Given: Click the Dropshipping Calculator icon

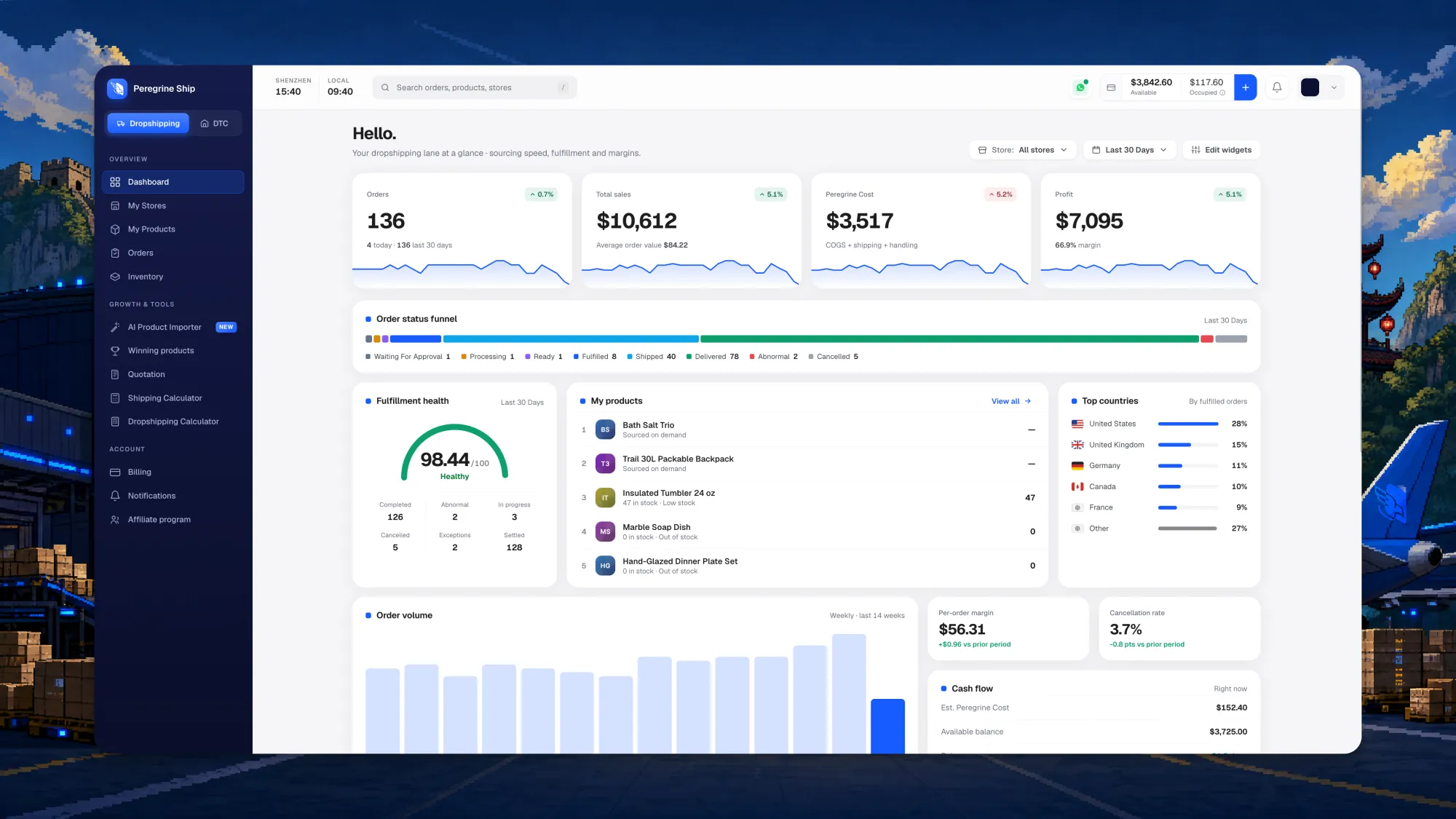Looking at the screenshot, I should 115,422.
